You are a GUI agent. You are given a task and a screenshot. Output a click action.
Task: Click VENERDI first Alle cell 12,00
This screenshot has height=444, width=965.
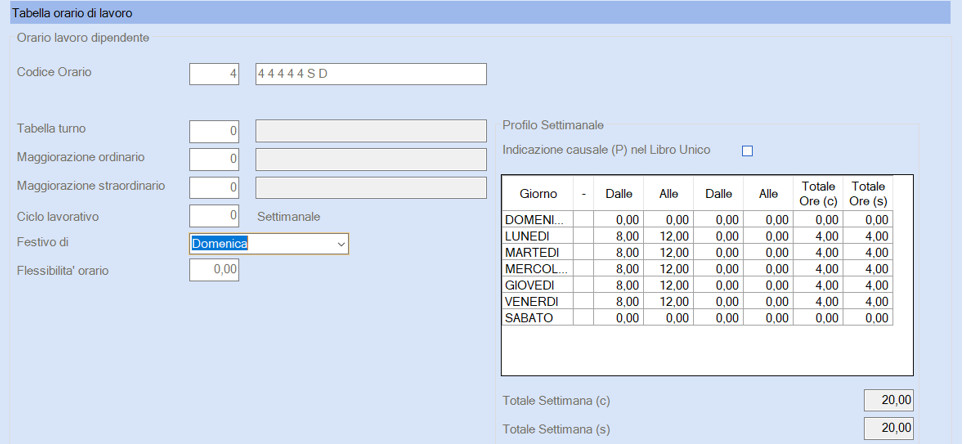pos(668,301)
